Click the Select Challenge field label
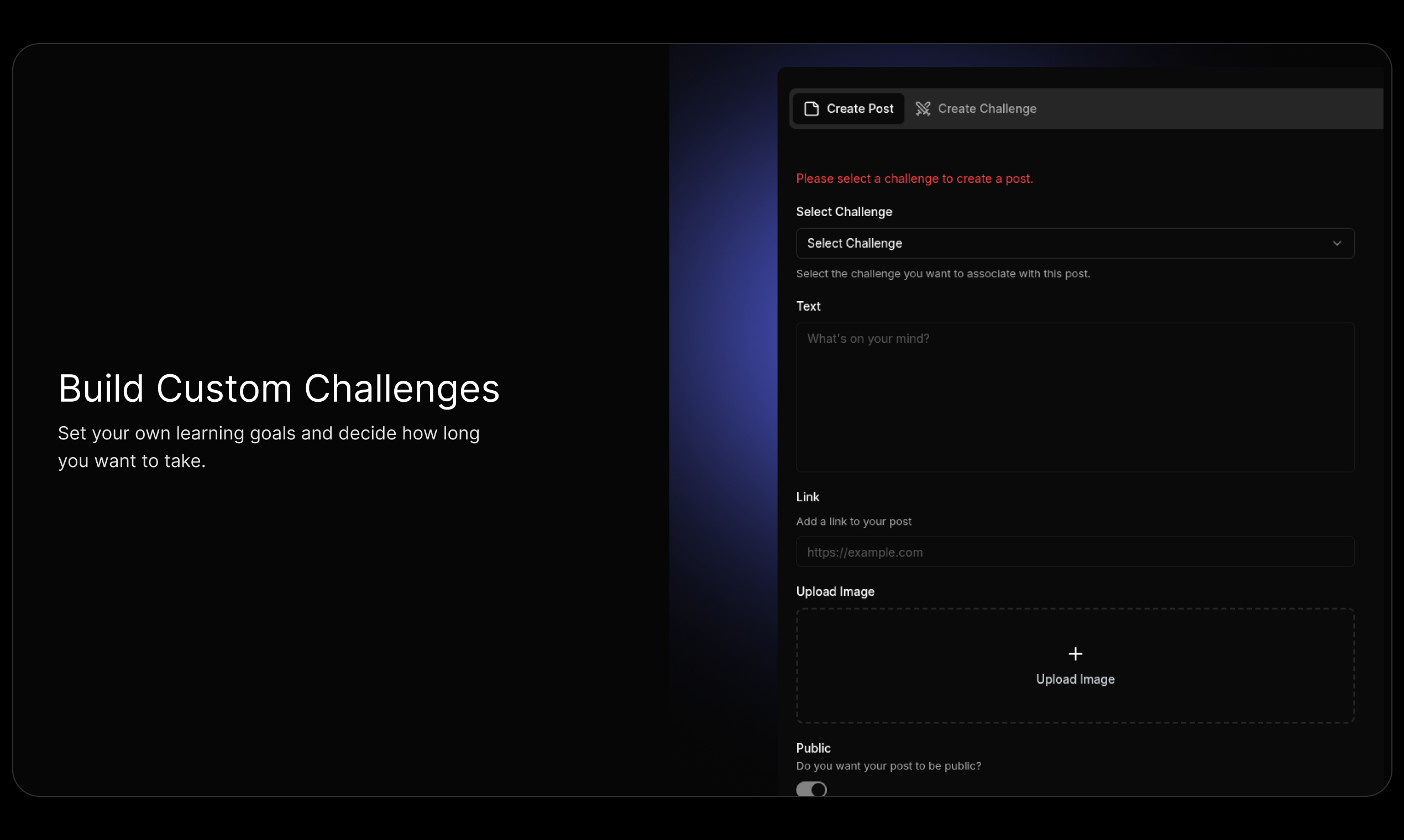This screenshot has width=1404, height=840. (x=844, y=212)
